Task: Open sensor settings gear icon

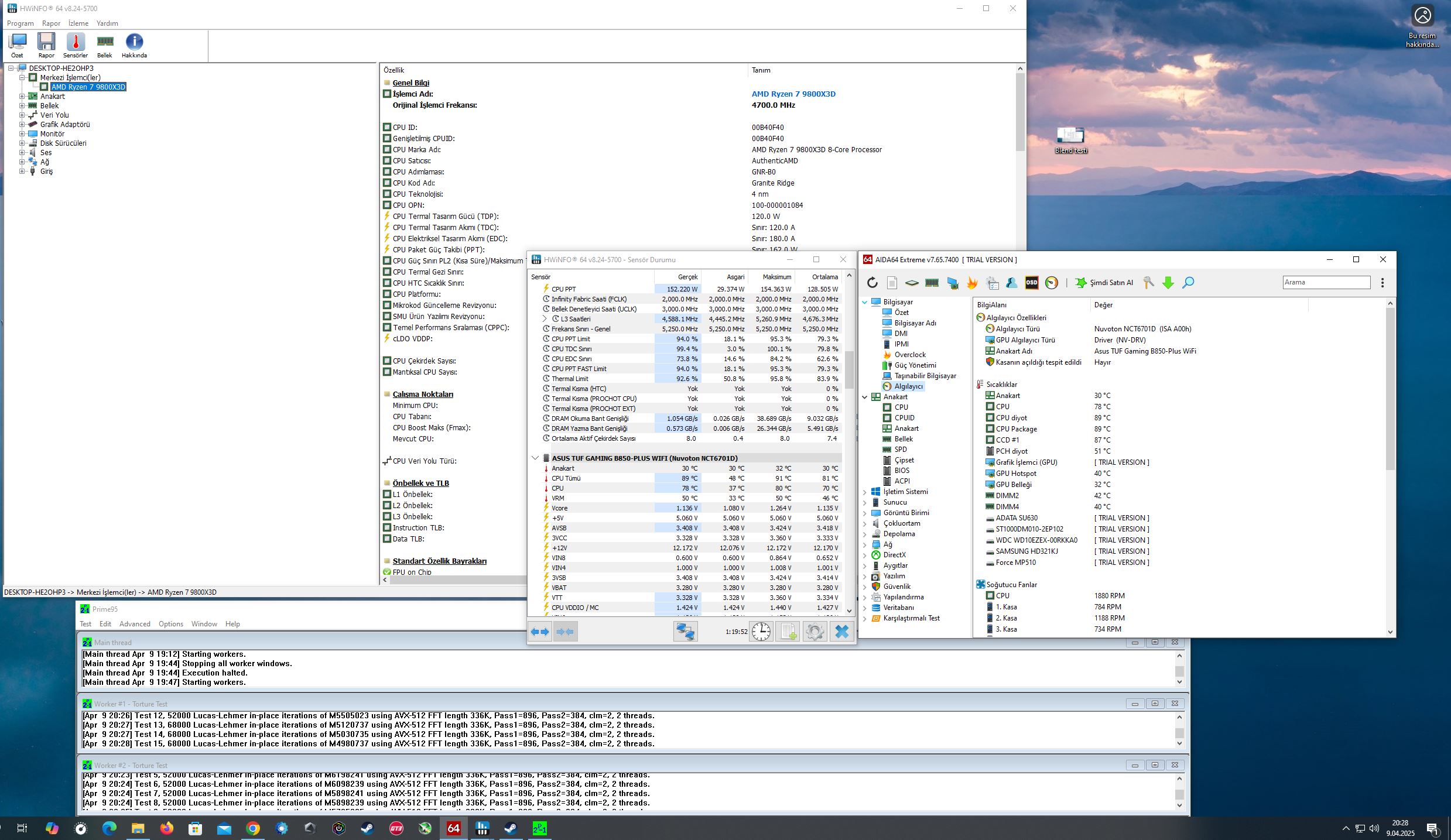Action: (815, 632)
